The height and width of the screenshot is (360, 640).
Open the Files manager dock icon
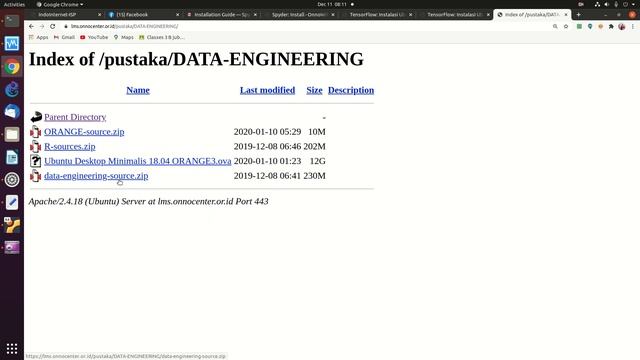(12, 134)
